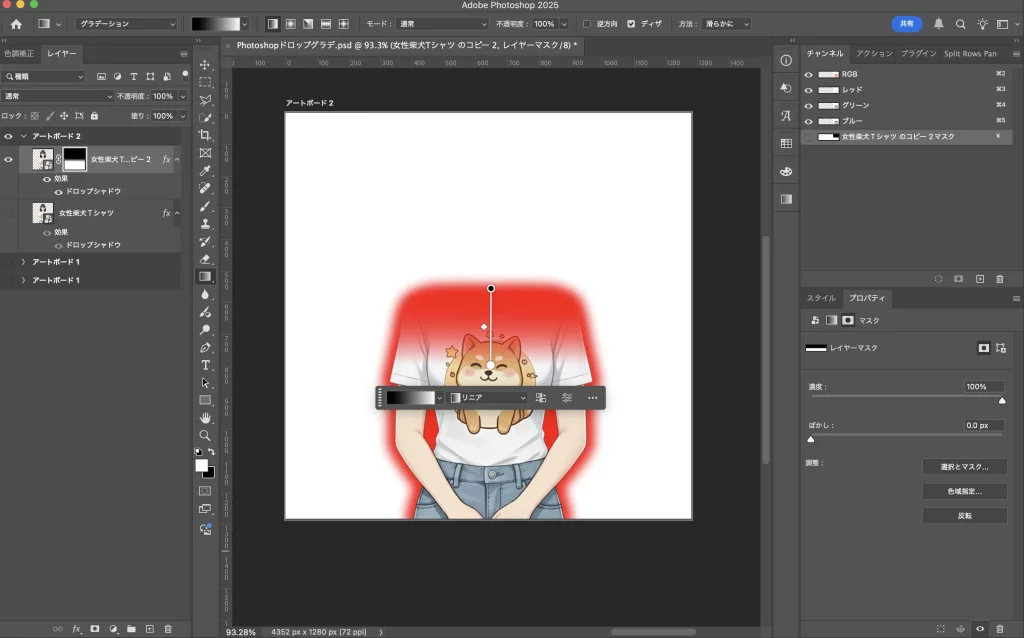1024x638 pixels.
Task: Open the リニア gradient type dropdown
Action: tap(487, 398)
